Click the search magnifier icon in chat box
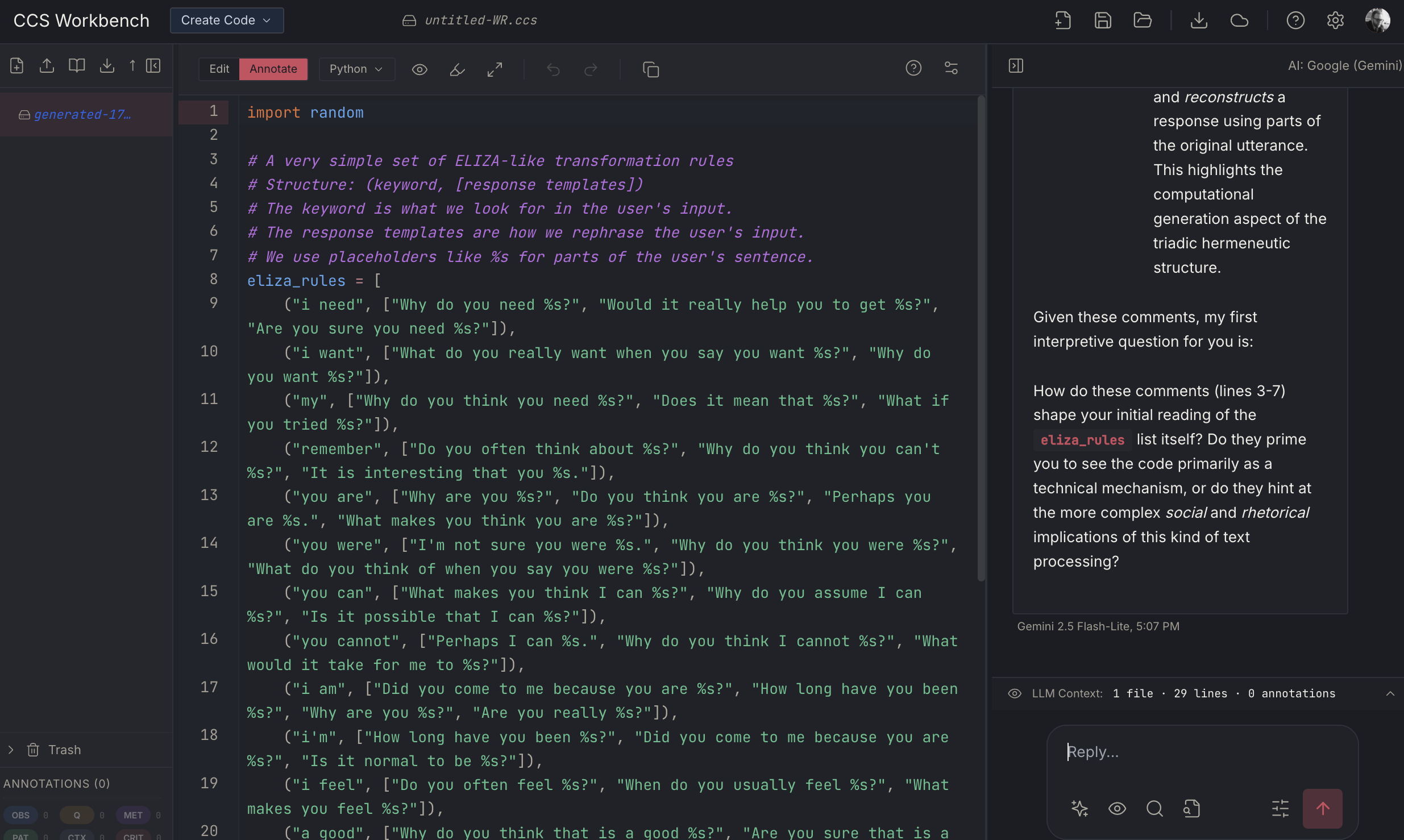The image size is (1404, 840). [x=1154, y=808]
